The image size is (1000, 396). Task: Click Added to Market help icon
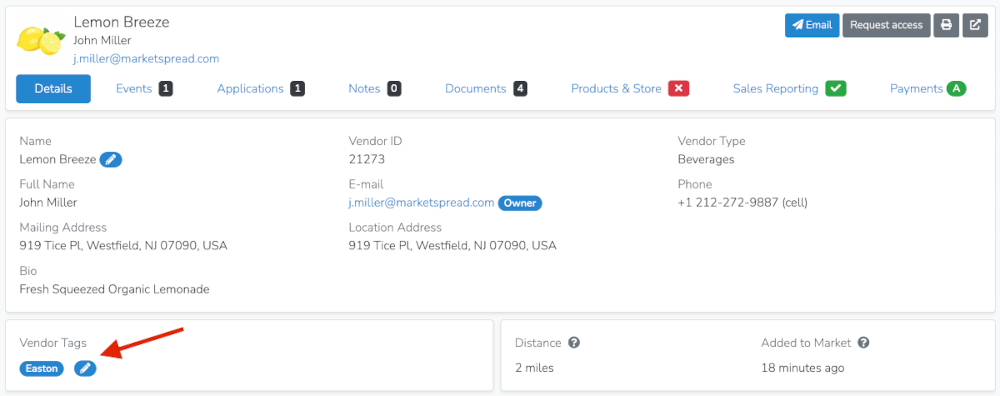click(864, 343)
